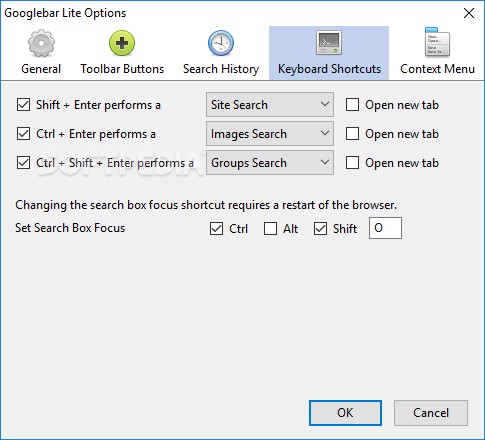Screen dimensions: 485x440
Task: Enable Open new tab for Groups Search
Action: tap(352, 163)
